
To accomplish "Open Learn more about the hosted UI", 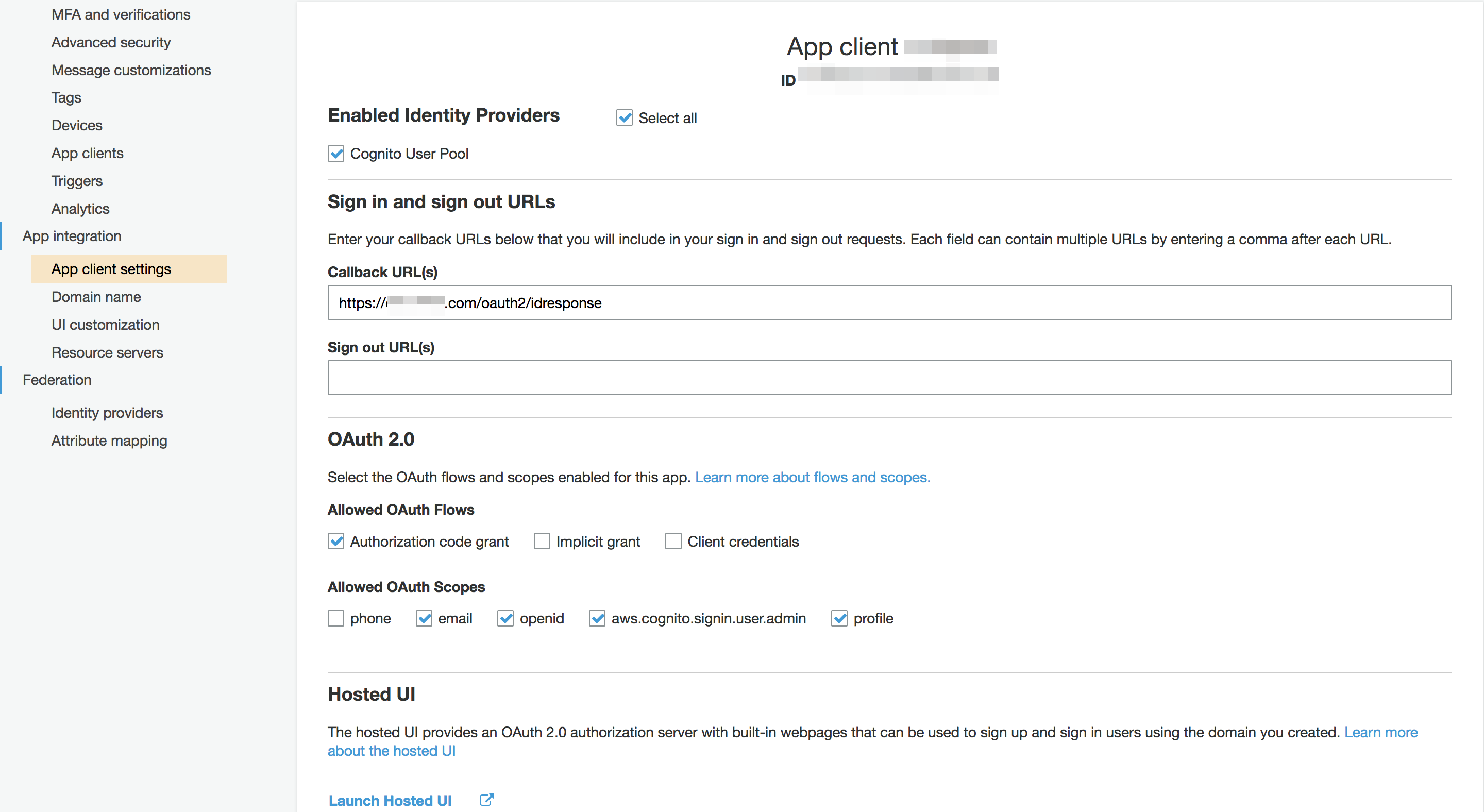I will click(x=392, y=750).
